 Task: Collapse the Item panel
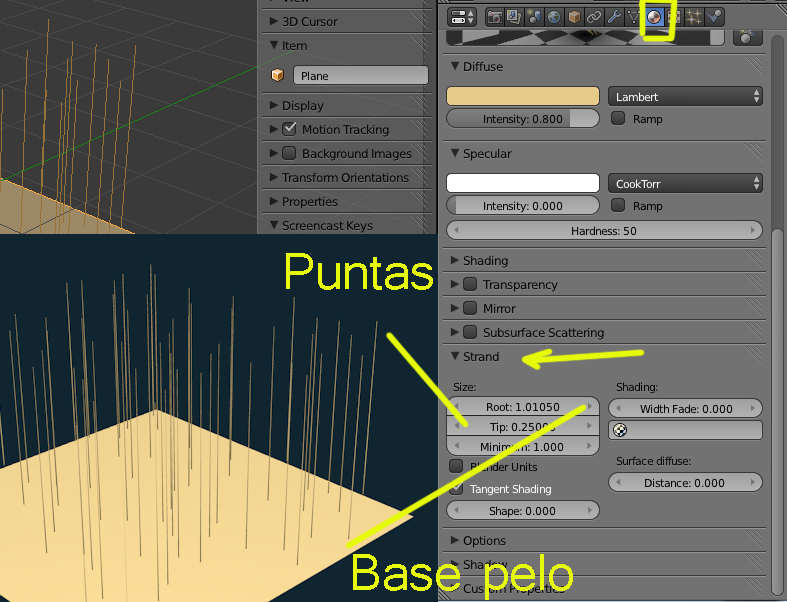[x=274, y=45]
